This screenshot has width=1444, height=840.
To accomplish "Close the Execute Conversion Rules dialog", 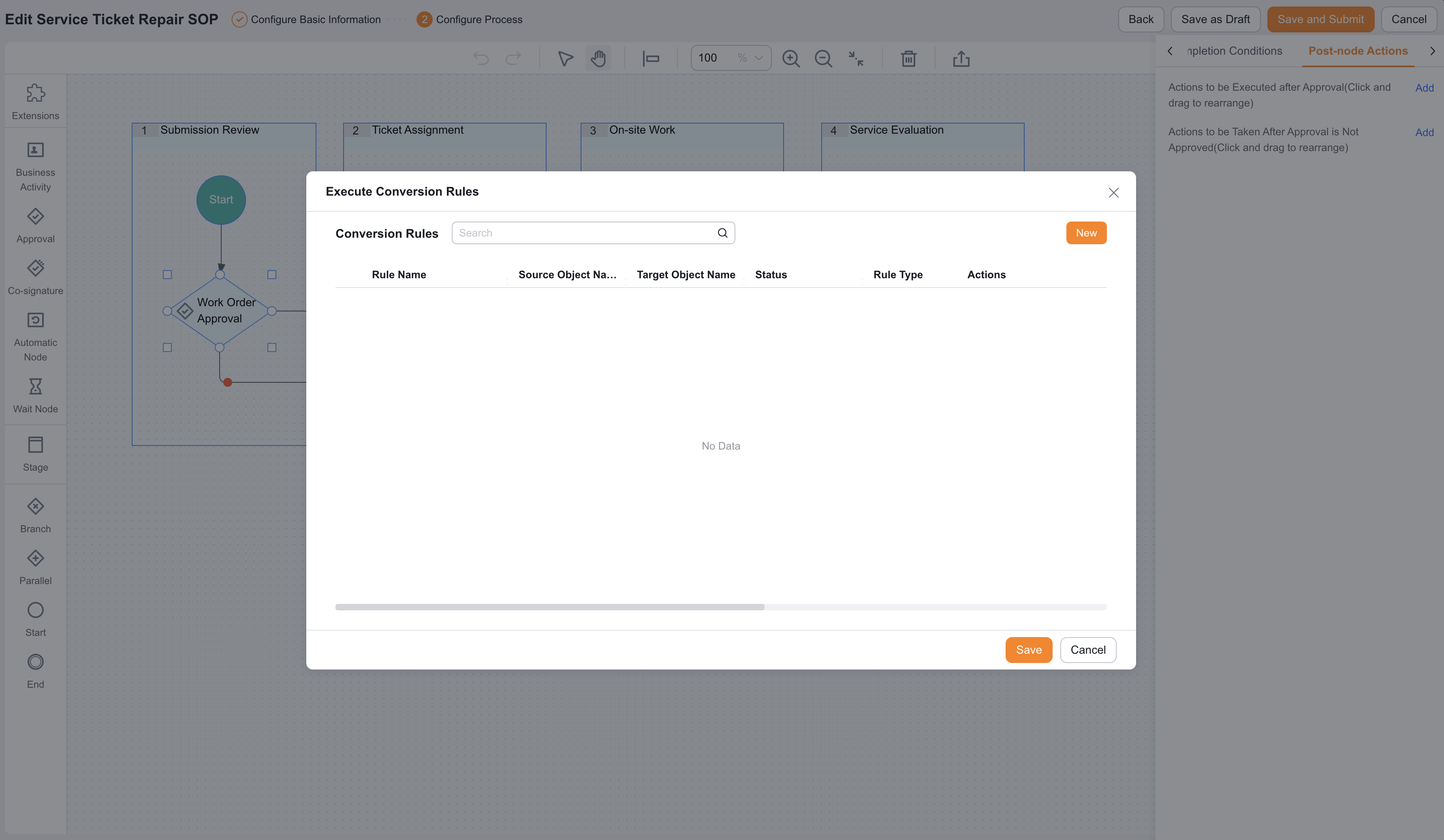I will tap(1113, 192).
